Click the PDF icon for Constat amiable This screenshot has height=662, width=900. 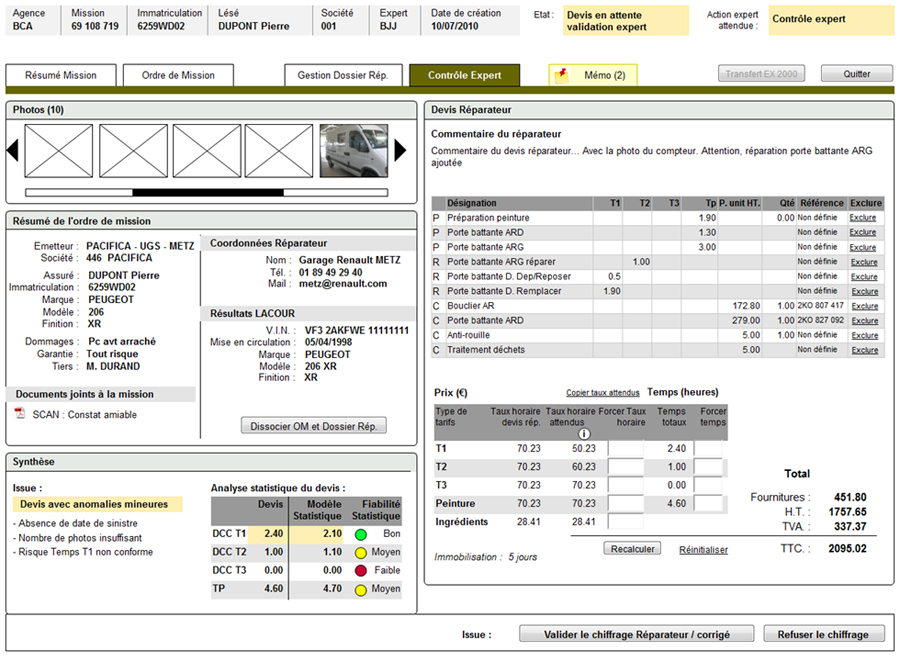[20, 414]
